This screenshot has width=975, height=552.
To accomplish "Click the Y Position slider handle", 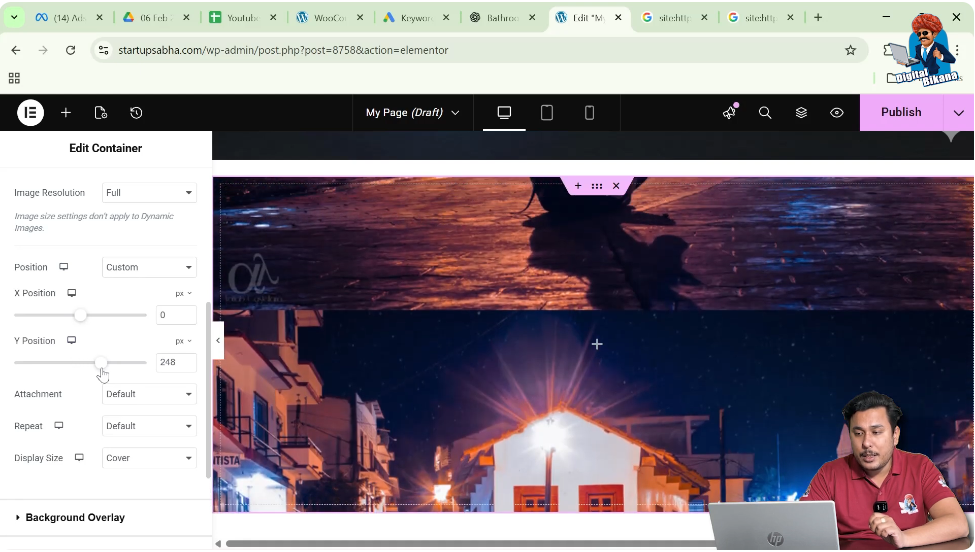I will click(x=101, y=362).
